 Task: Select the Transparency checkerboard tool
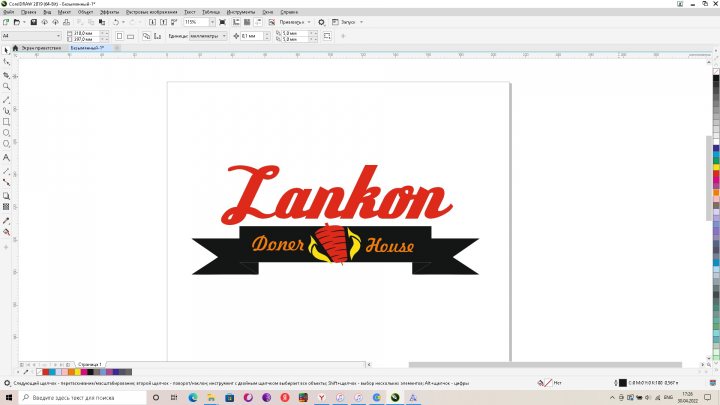pyautogui.click(x=6, y=207)
